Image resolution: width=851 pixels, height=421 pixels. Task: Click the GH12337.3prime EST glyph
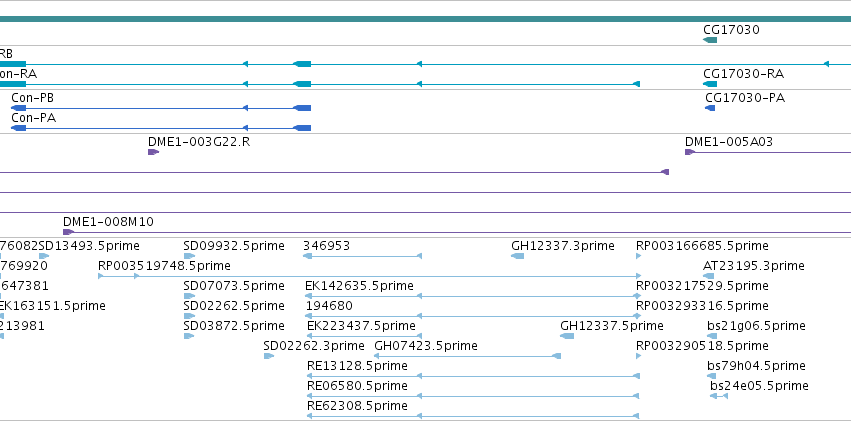click(x=518, y=256)
